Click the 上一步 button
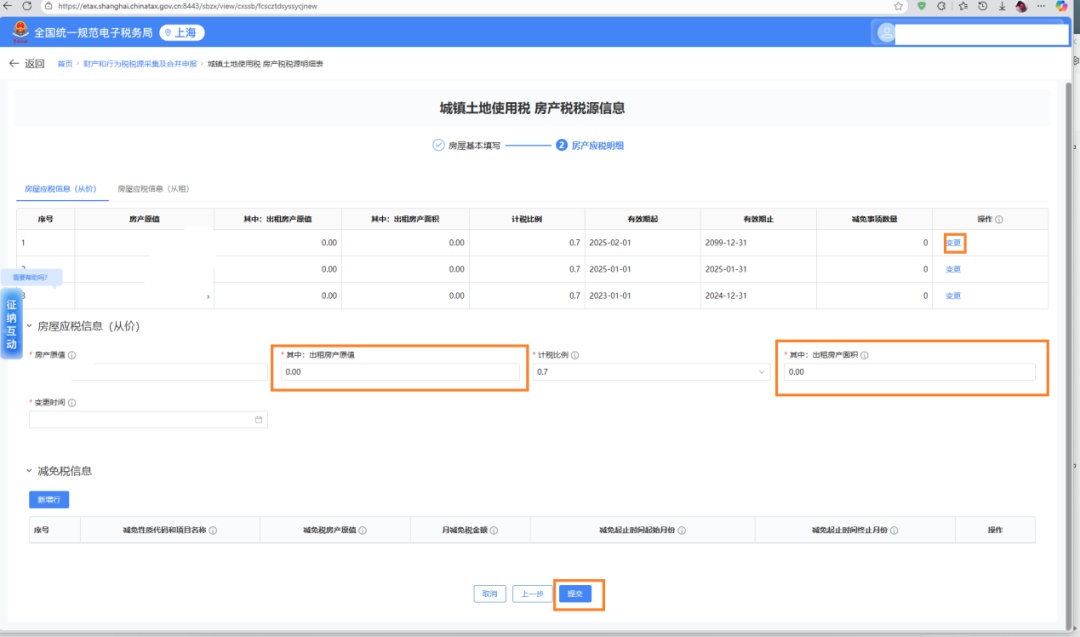This screenshot has height=637, width=1080. (x=533, y=594)
